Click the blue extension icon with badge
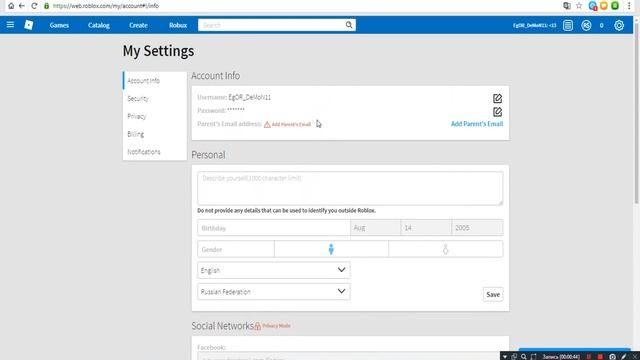 point(593,6)
